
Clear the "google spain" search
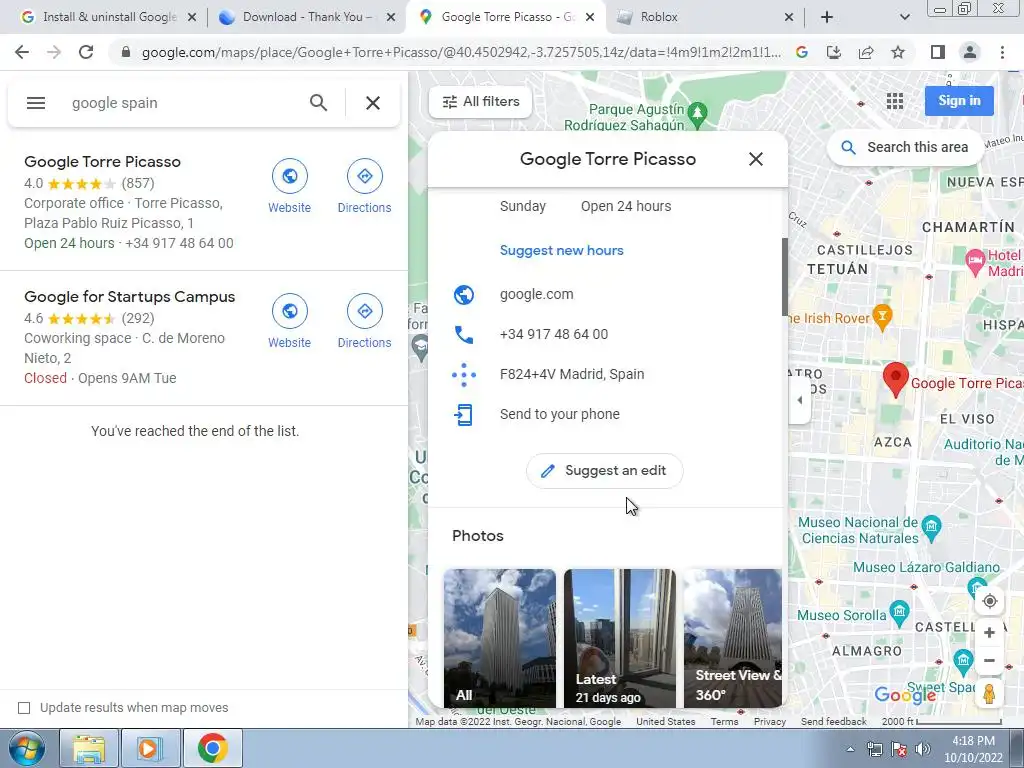pyautogui.click(x=372, y=103)
